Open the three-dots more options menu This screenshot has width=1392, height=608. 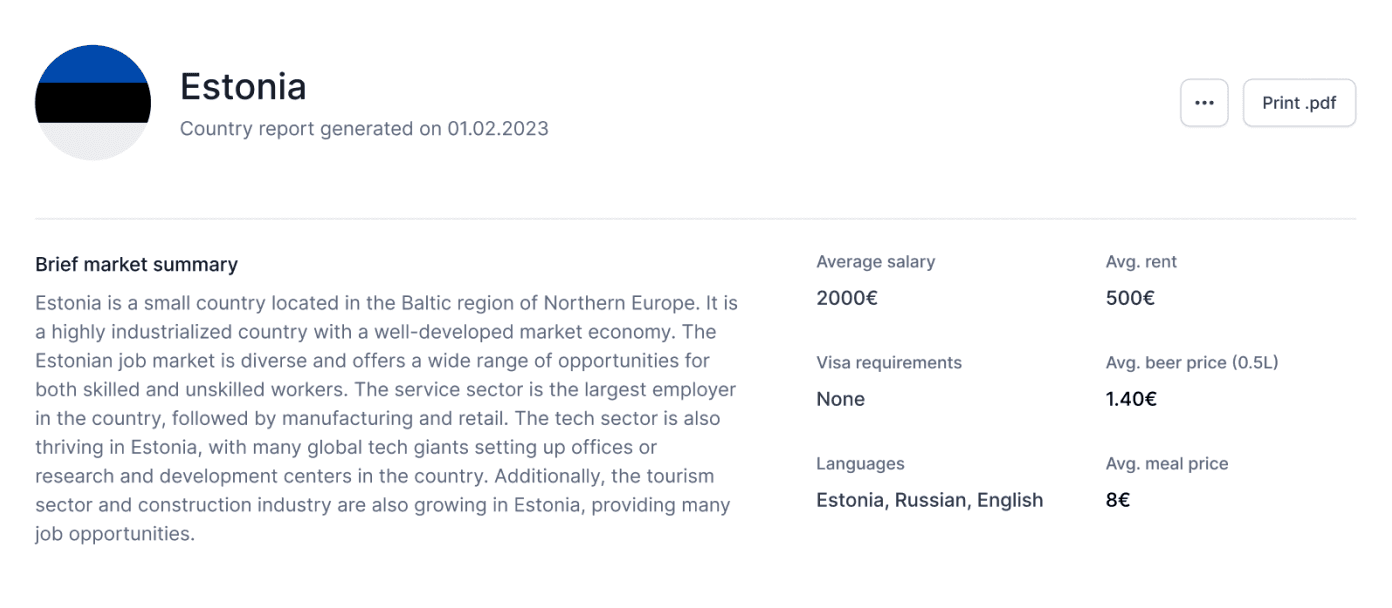[x=1204, y=103]
